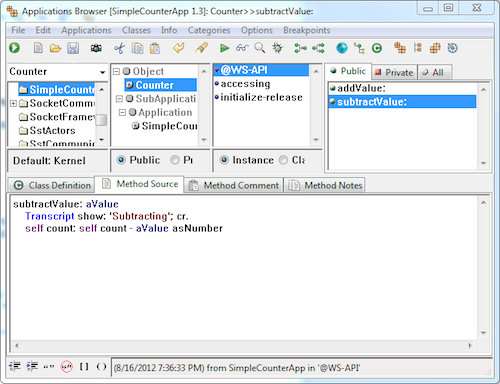Expand the SocketComm folder node
Screen dimensions: 500x384
(13, 104)
